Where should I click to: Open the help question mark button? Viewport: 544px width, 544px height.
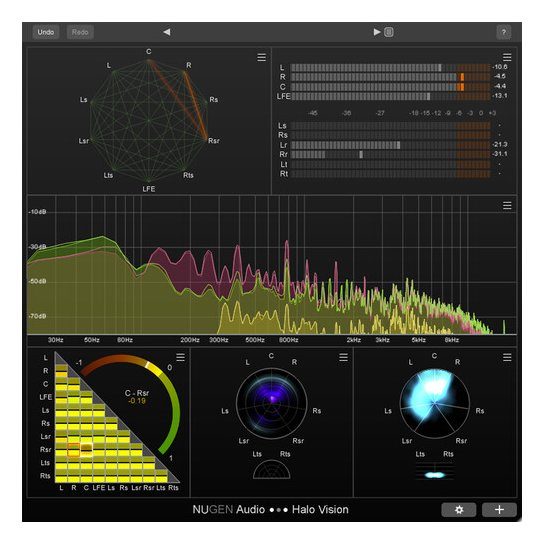[504, 32]
